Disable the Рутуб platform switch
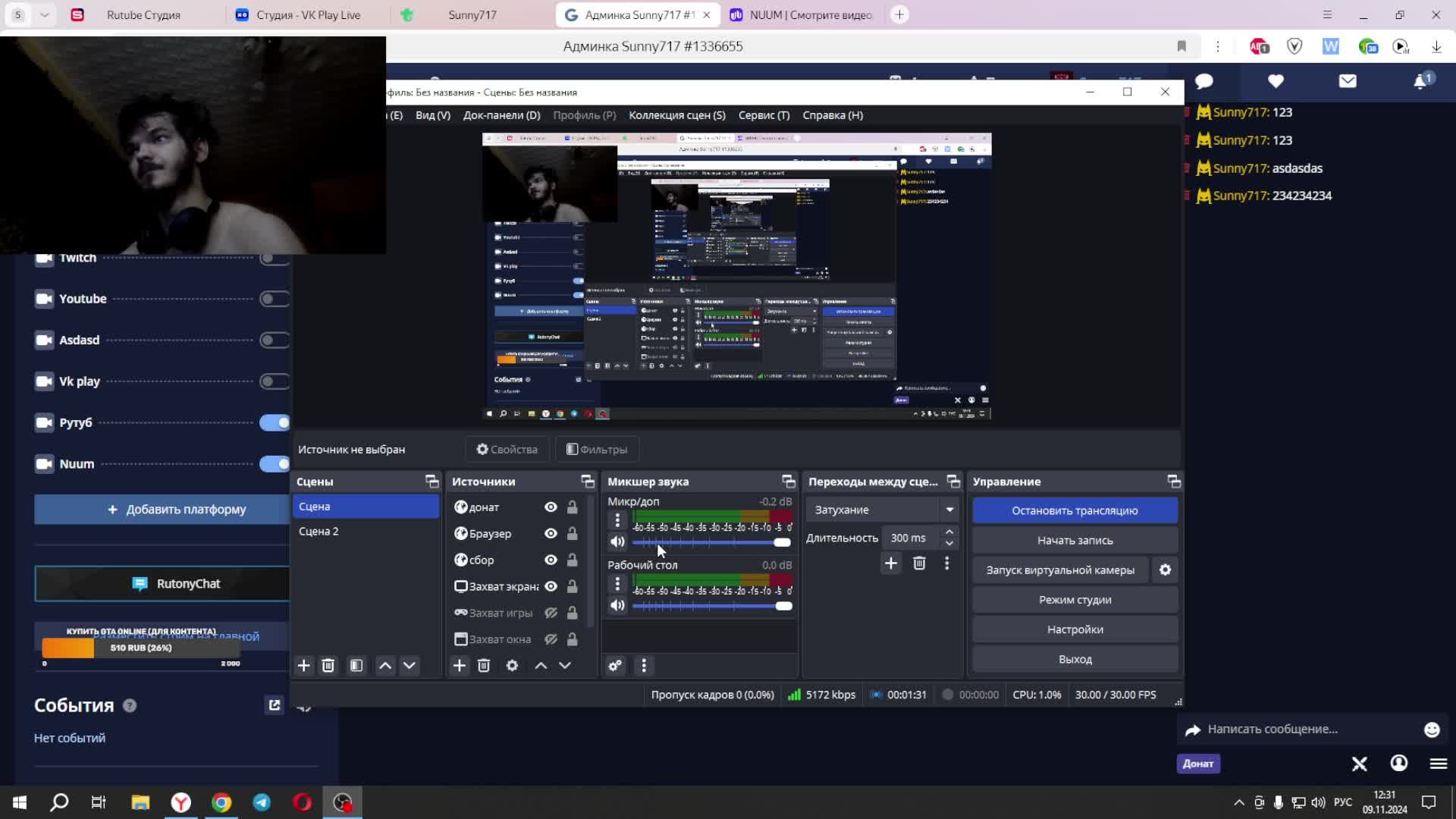Screen dimensions: 1456x819 275,422
